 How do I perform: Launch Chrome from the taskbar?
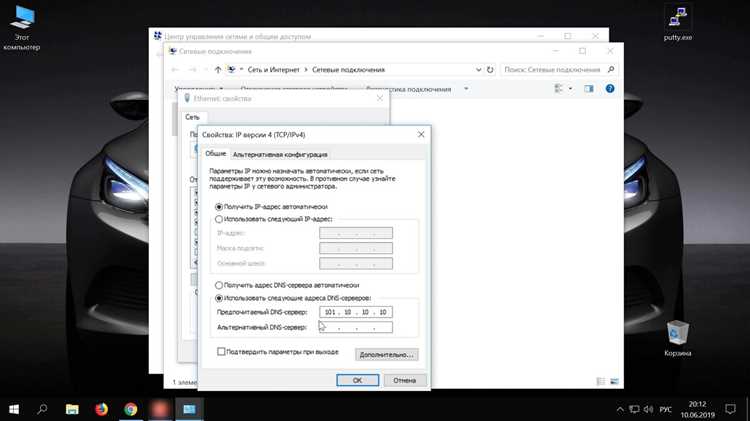click(131, 409)
